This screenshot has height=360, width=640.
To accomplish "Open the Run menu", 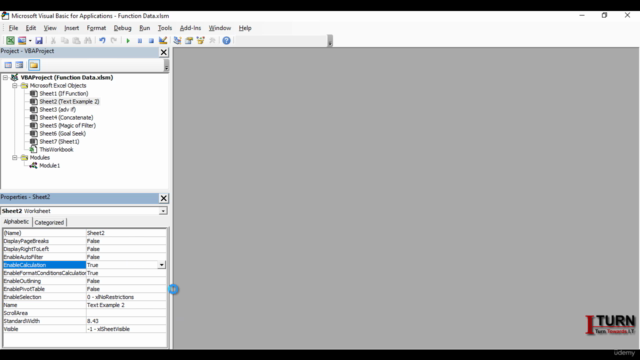I will tap(144, 28).
